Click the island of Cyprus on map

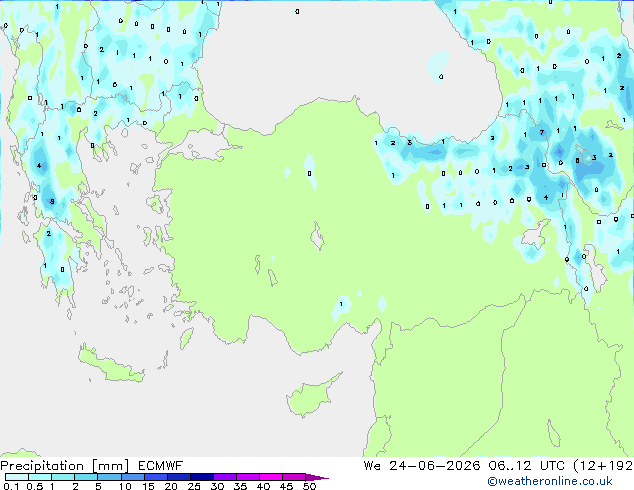coord(312,396)
